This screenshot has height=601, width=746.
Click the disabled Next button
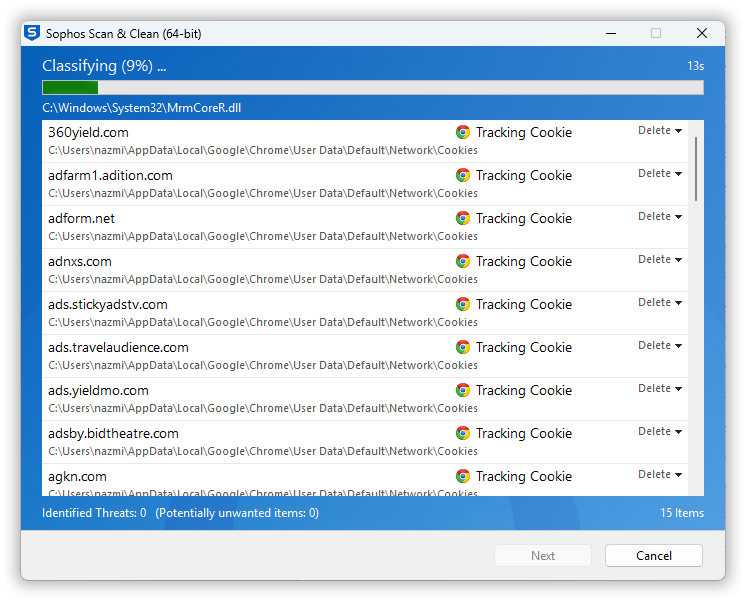pos(543,555)
